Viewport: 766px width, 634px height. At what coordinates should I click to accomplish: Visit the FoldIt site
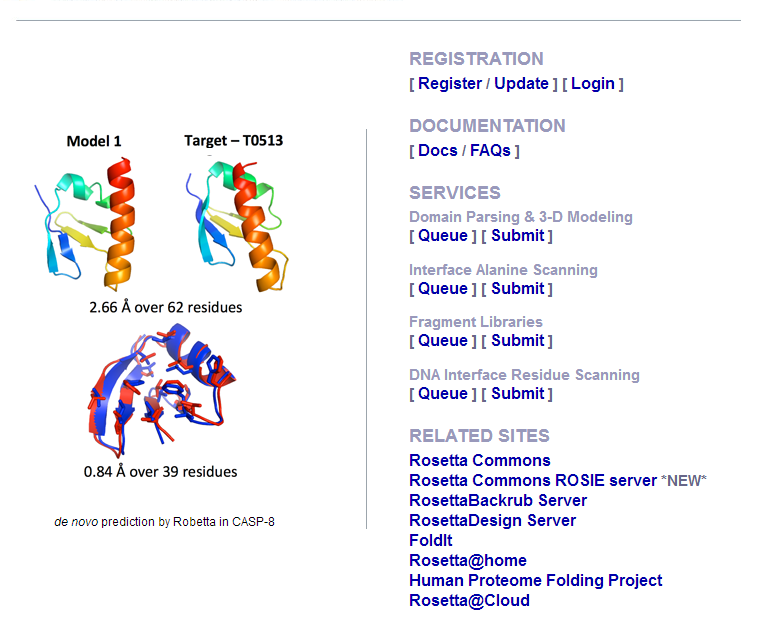pyautogui.click(x=431, y=541)
